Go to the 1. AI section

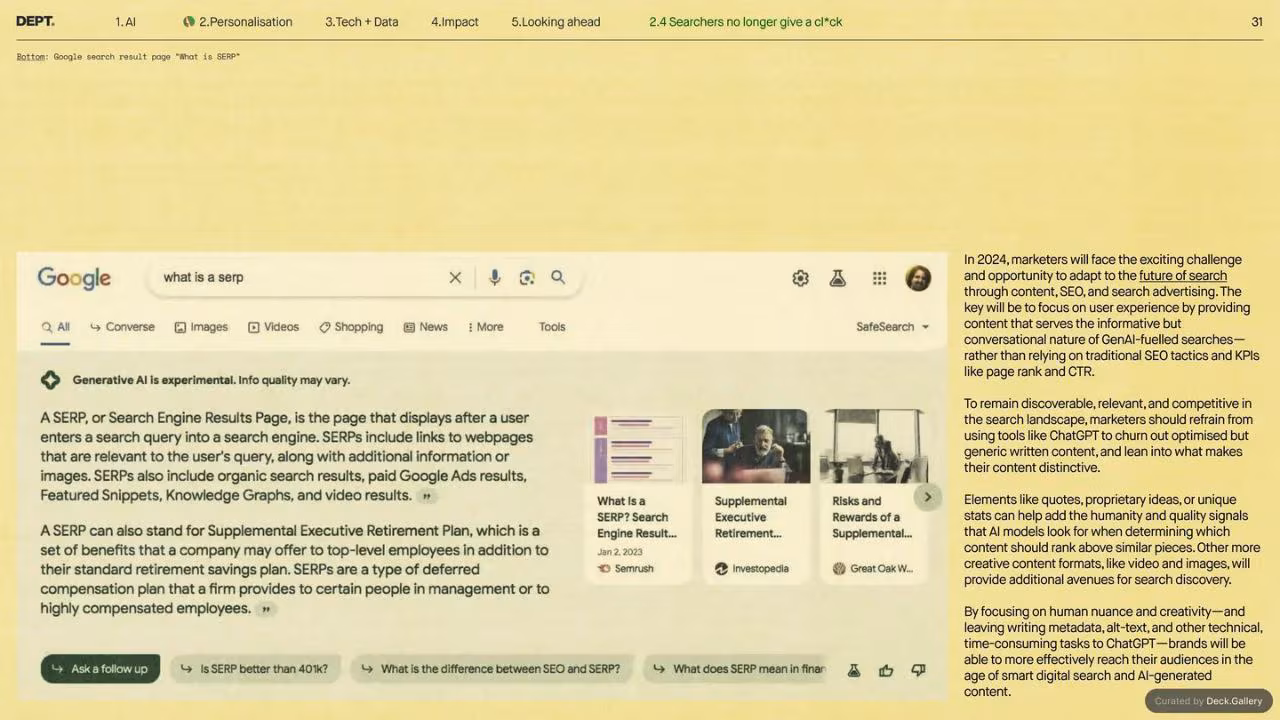pyautogui.click(x=125, y=21)
